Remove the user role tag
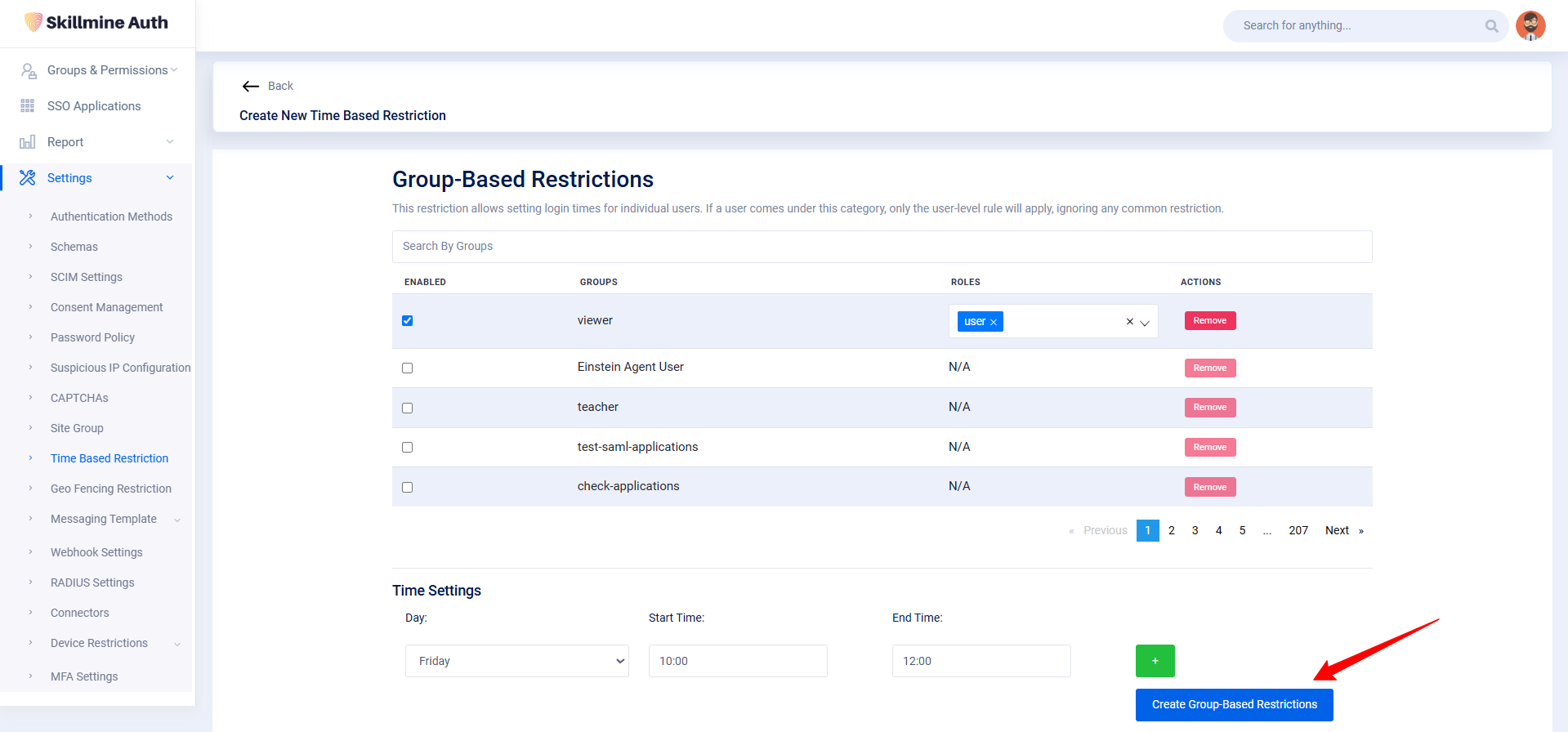 click(994, 323)
